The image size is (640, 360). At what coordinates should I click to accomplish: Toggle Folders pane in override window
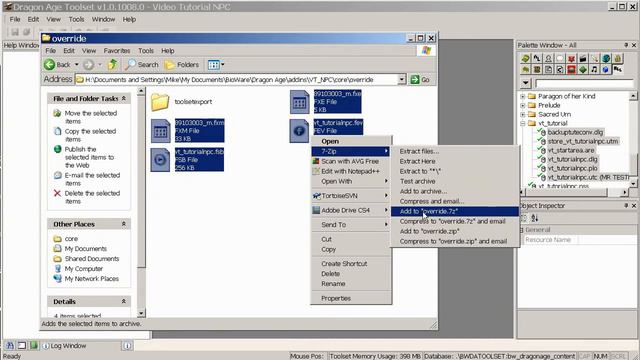click(182, 64)
